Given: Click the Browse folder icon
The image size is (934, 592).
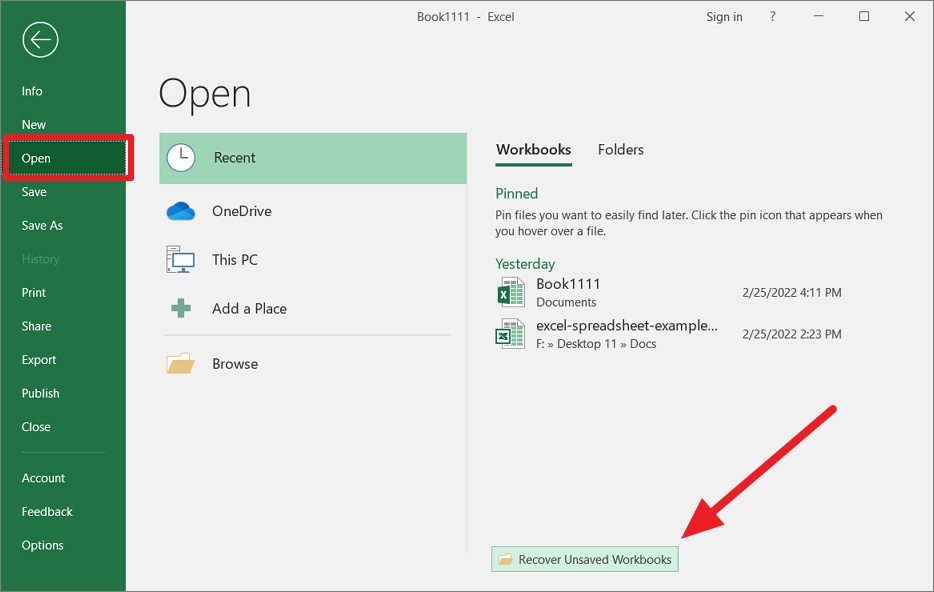Looking at the screenshot, I should coord(180,363).
